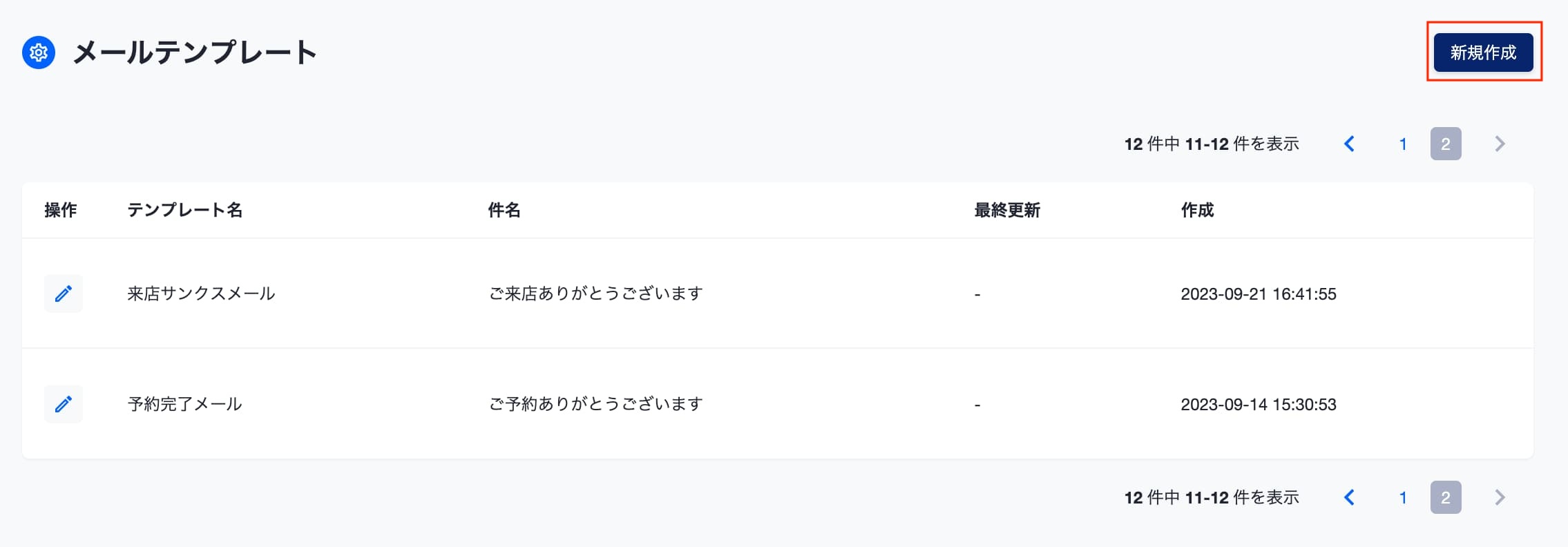Click the next-page chevron in bottom pagination
Viewport: 1568px width, 547px height.
(1500, 497)
